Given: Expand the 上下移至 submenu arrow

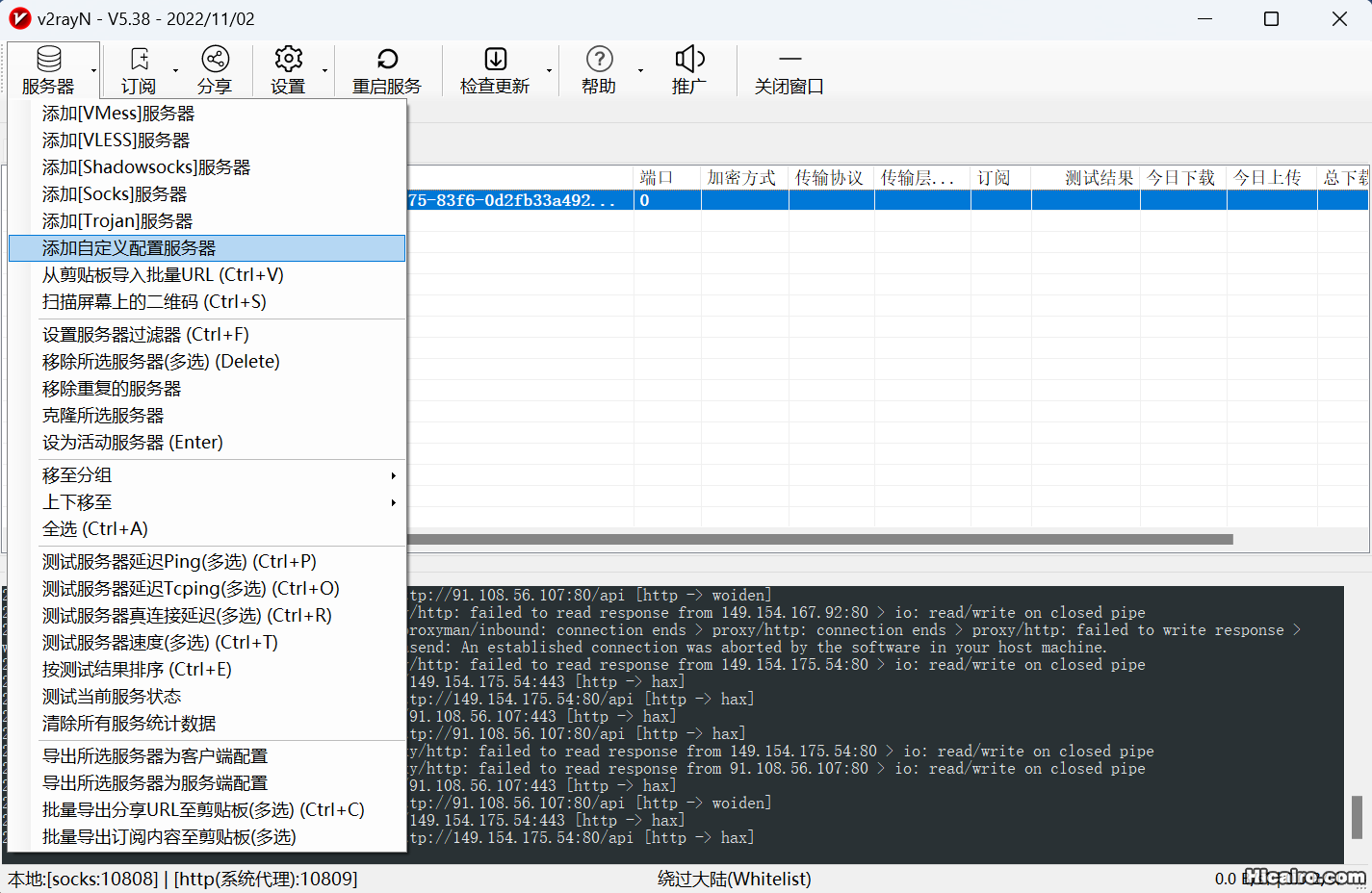Looking at the screenshot, I should [x=393, y=502].
